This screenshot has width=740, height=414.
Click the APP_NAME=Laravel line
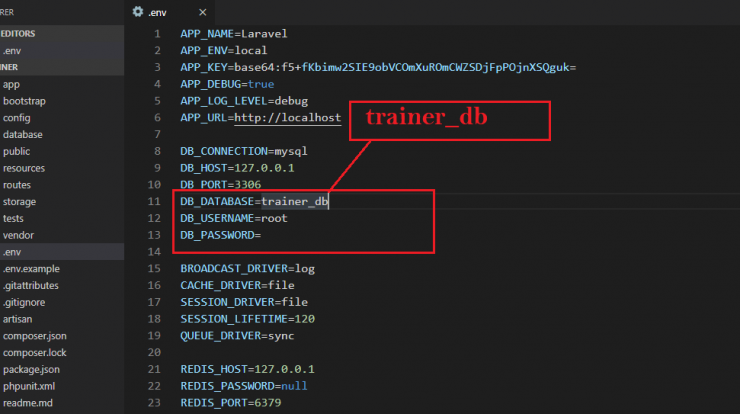coord(234,34)
